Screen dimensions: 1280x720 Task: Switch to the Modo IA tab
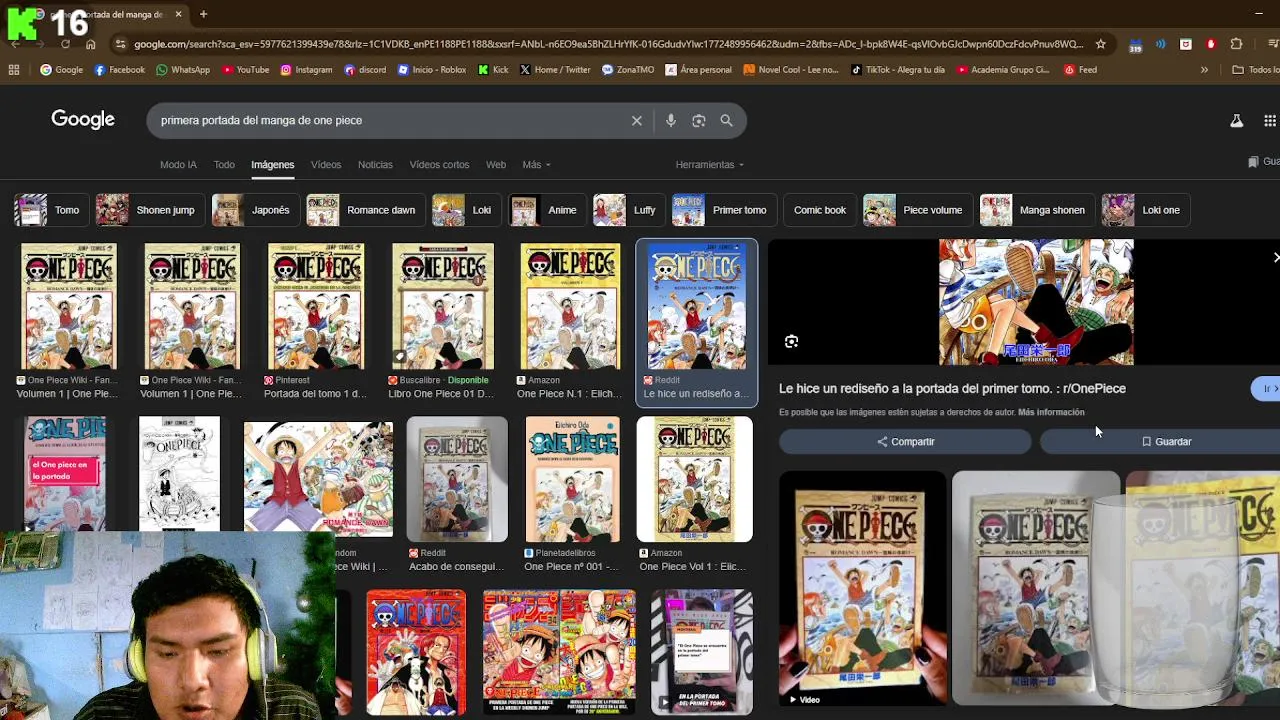click(178, 165)
